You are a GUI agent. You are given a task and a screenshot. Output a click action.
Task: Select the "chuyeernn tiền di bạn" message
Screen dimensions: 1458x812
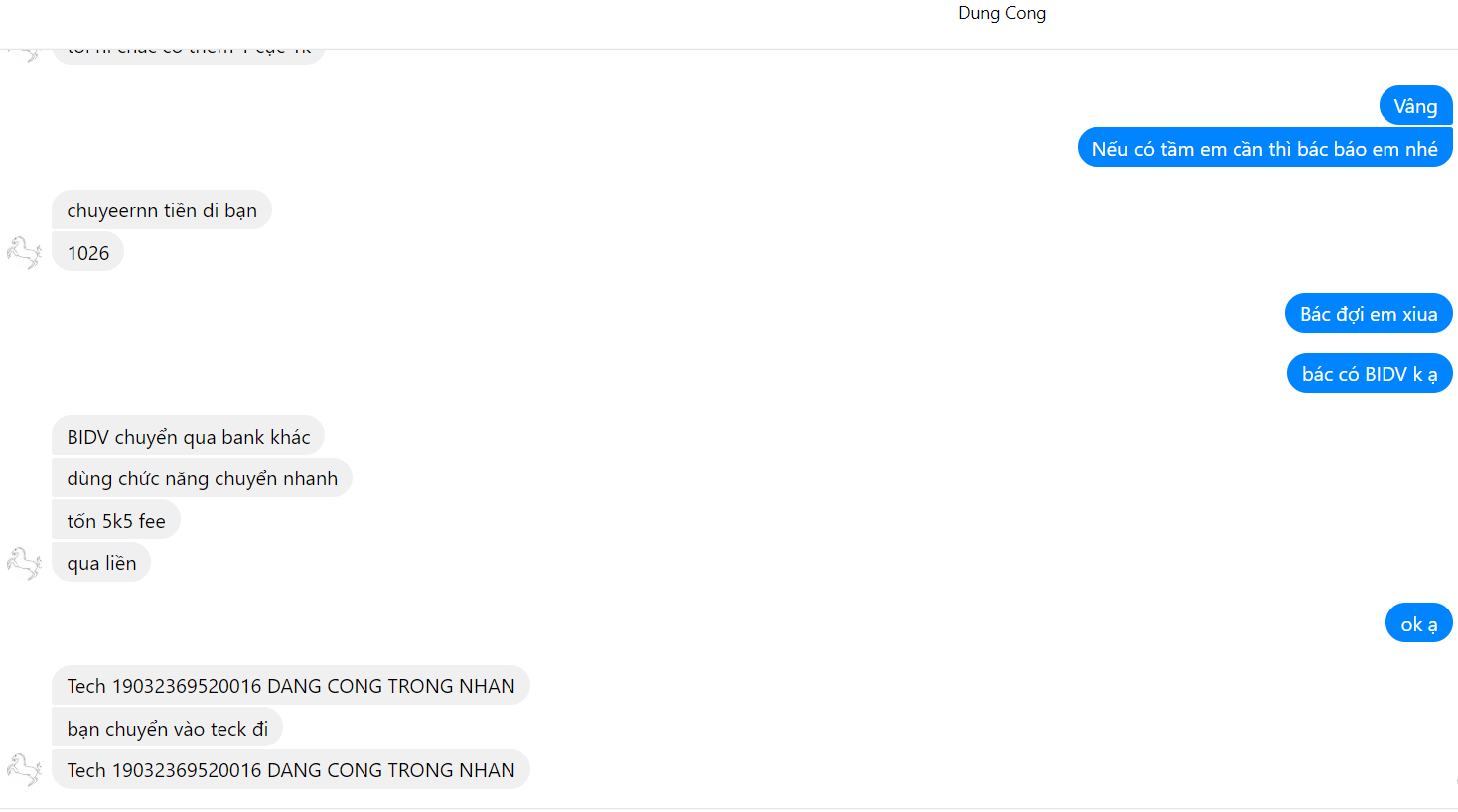162,210
